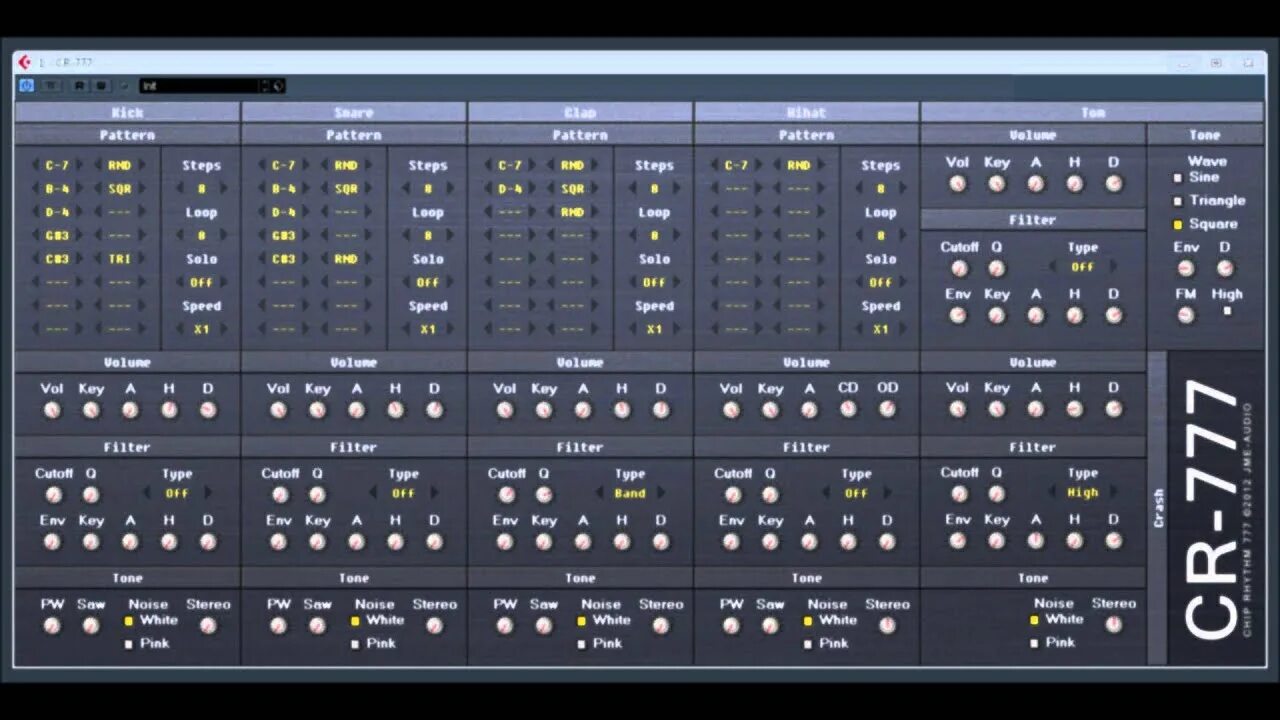Toggle the Tom FM High checkbox

(x=1227, y=311)
